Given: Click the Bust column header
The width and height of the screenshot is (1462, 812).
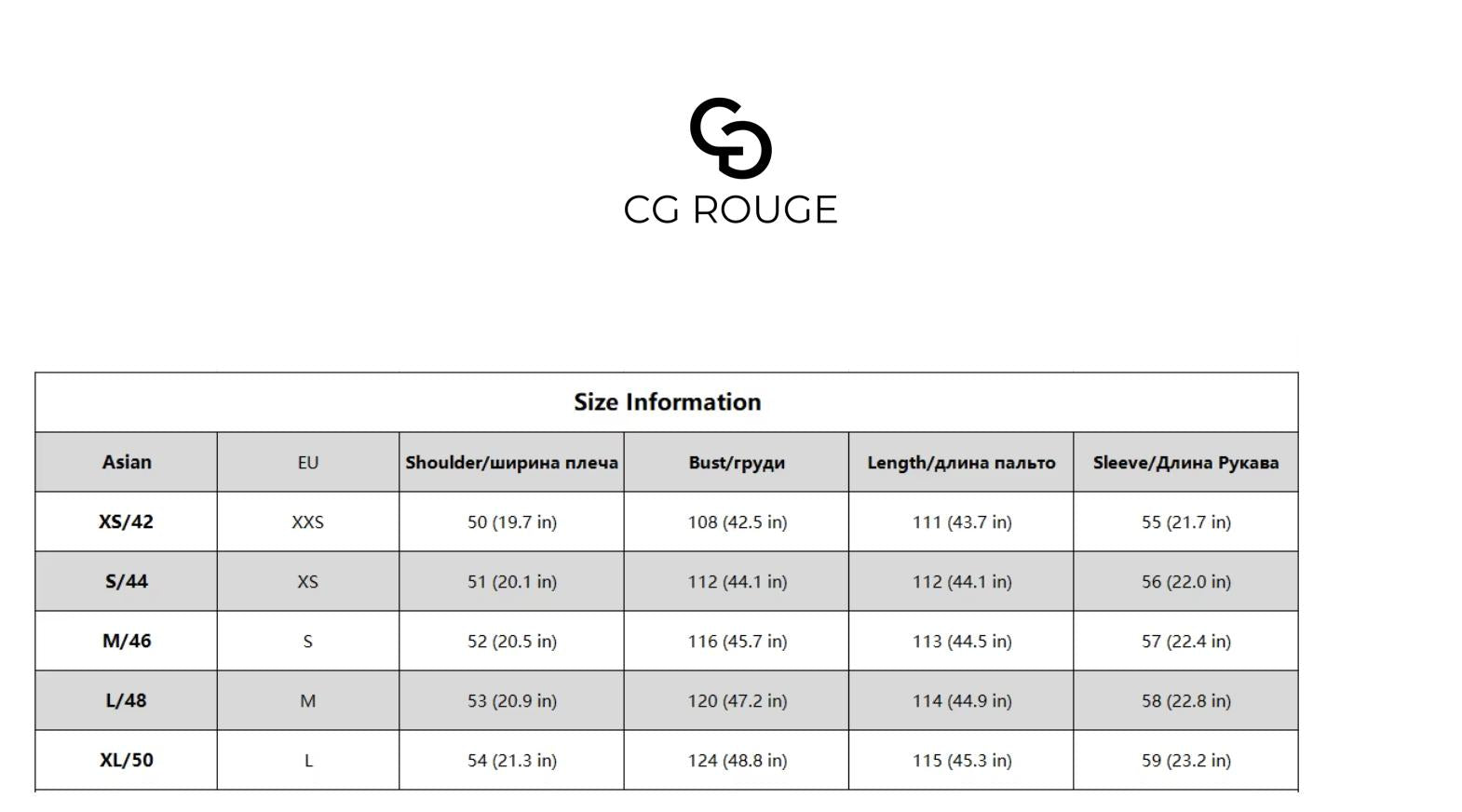Looking at the screenshot, I should pos(737,463).
